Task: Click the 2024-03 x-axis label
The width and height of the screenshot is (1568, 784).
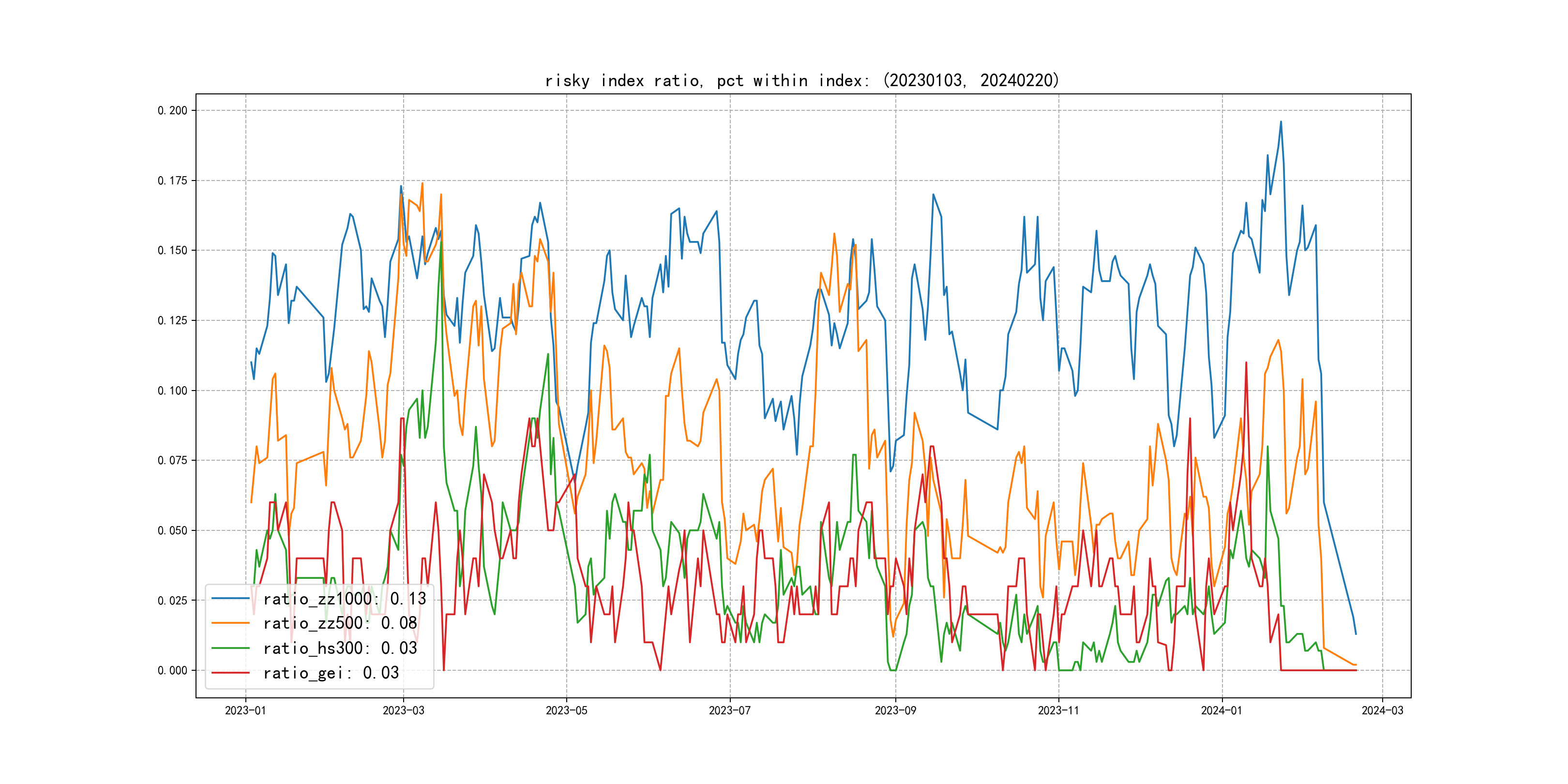Action: 1382,711
